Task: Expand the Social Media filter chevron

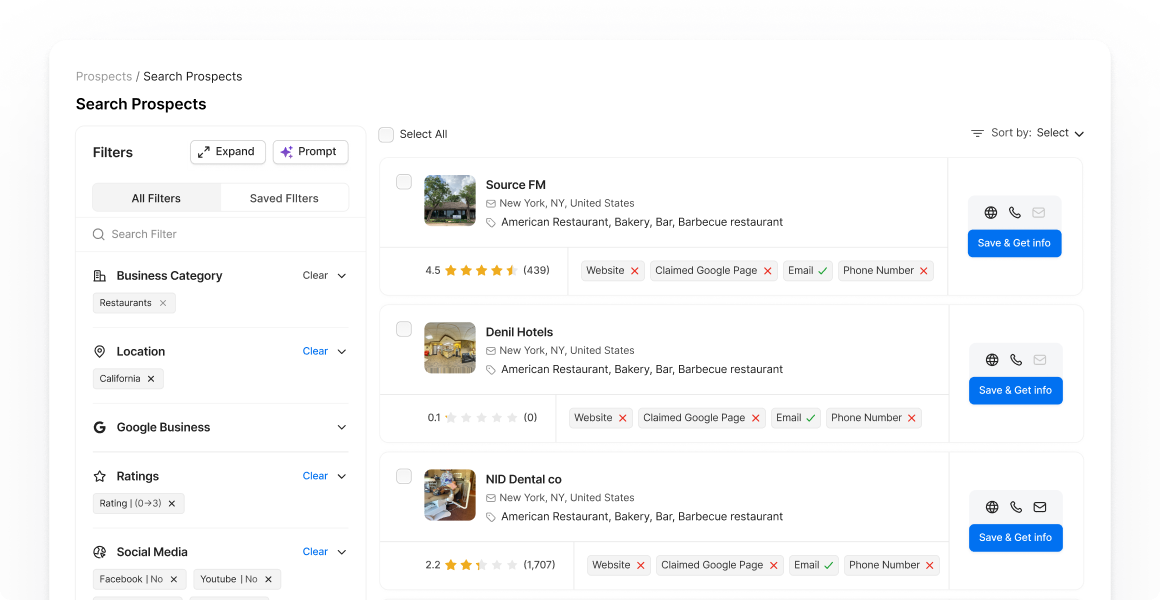Action: 342,552
